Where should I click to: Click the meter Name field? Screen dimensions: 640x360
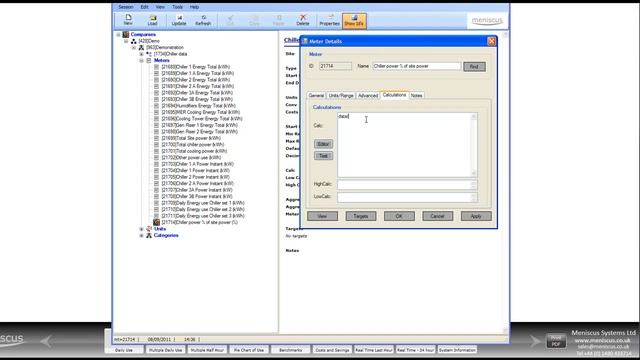point(416,66)
